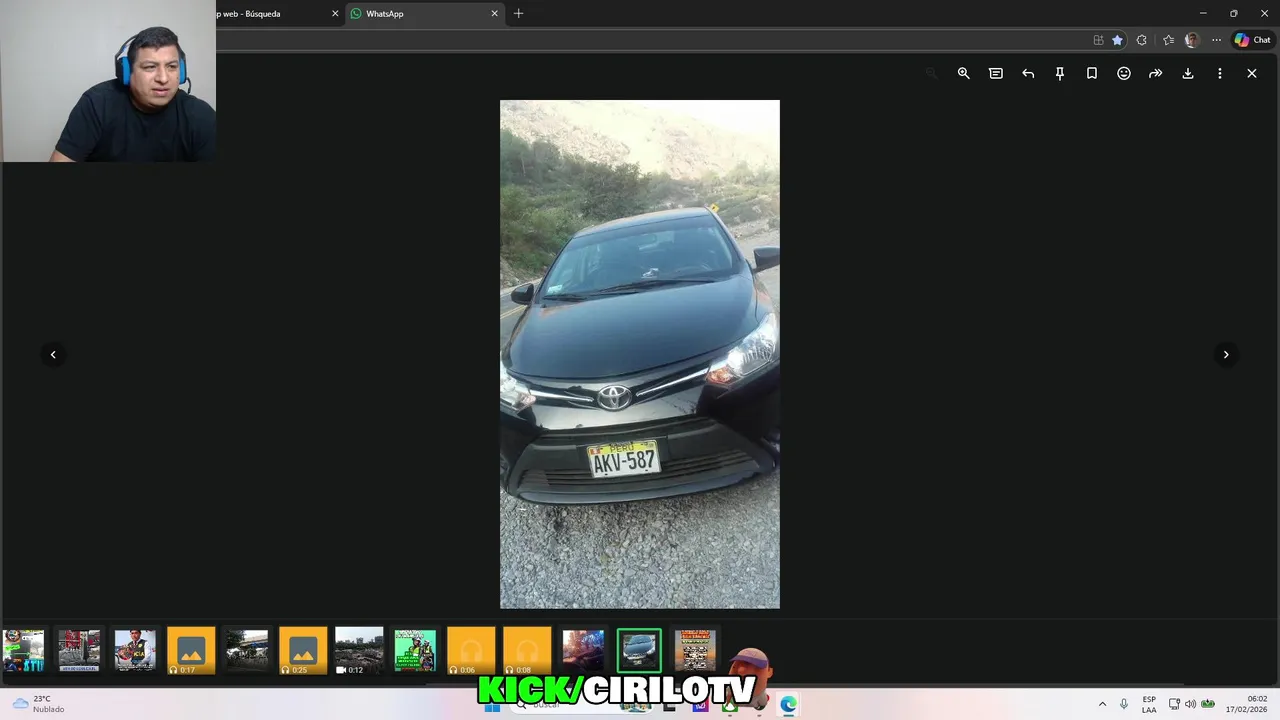The height and width of the screenshot is (720, 1280).
Task: Open the thumbnail between the two audio clips 0:17 and 0:25
Action: 247,650
